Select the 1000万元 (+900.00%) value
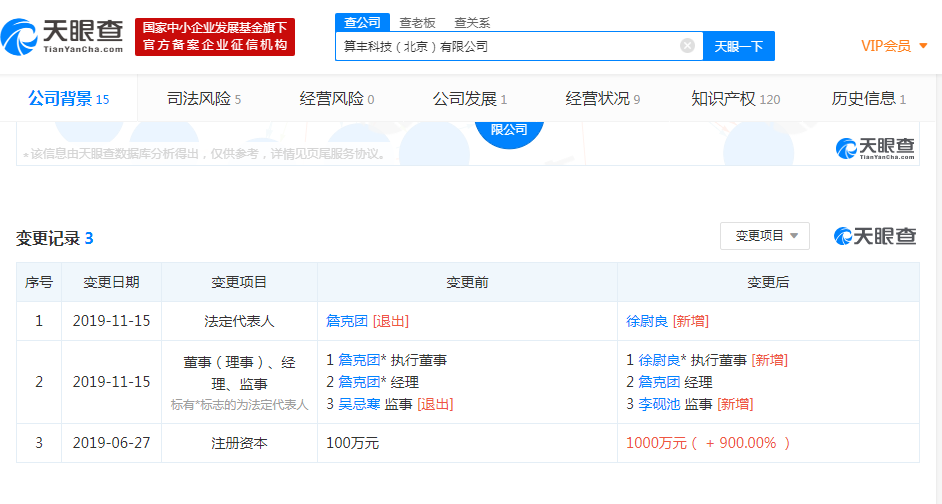Image resolution: width=942 pixels, height=504 pixels. coord(708,443)
